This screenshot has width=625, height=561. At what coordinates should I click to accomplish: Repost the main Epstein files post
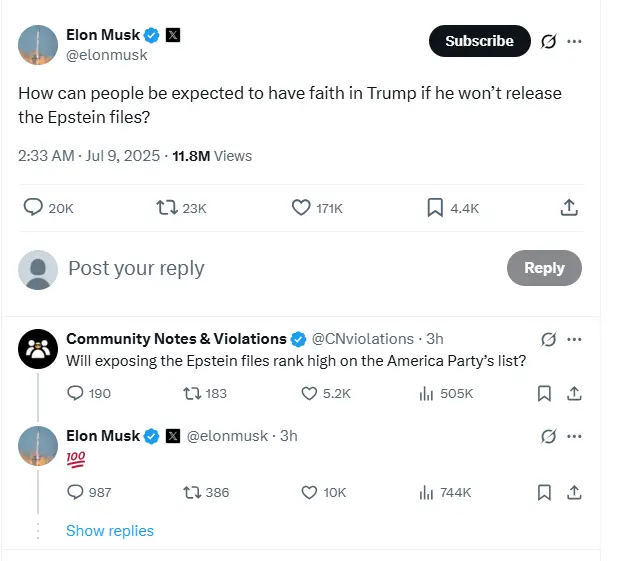(x=168, y=208)
